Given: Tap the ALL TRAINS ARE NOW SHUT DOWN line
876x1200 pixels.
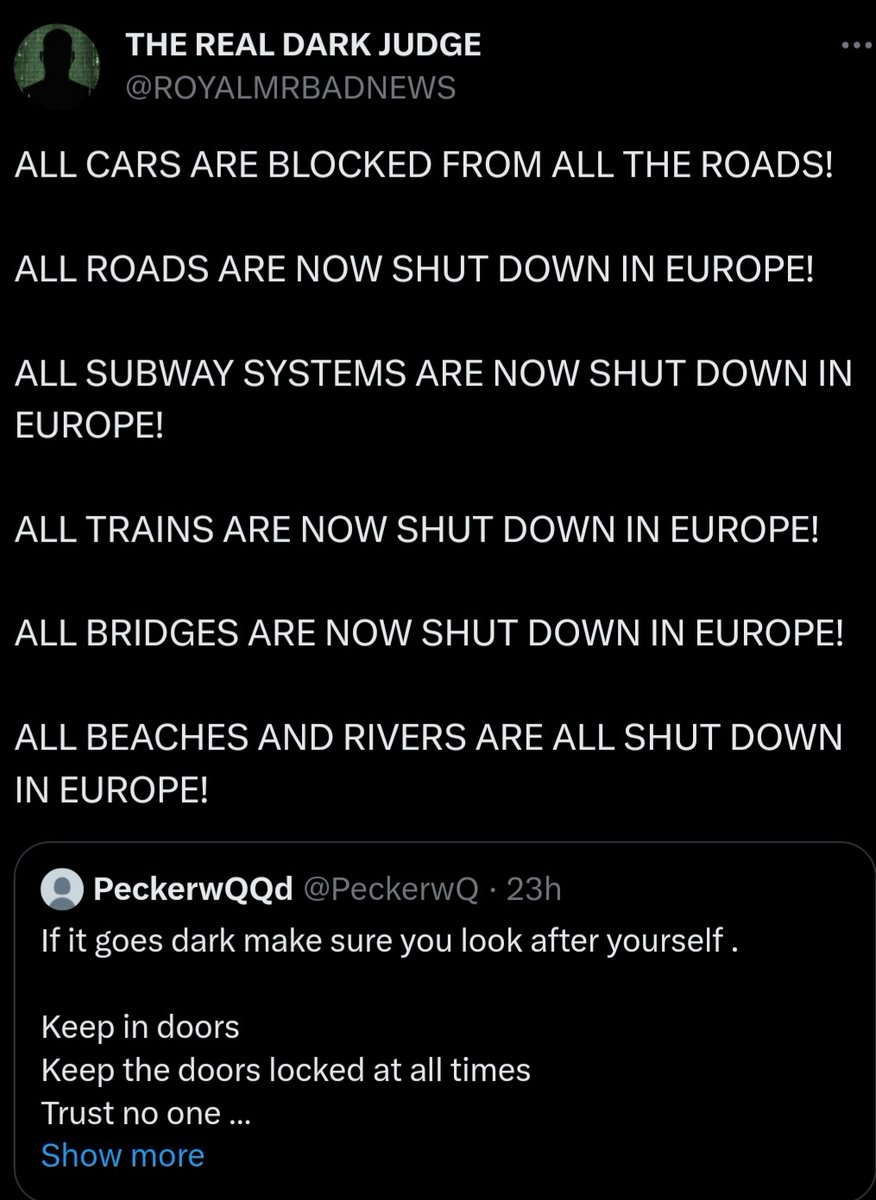Looking at the screenshot, I should (418, 528).
